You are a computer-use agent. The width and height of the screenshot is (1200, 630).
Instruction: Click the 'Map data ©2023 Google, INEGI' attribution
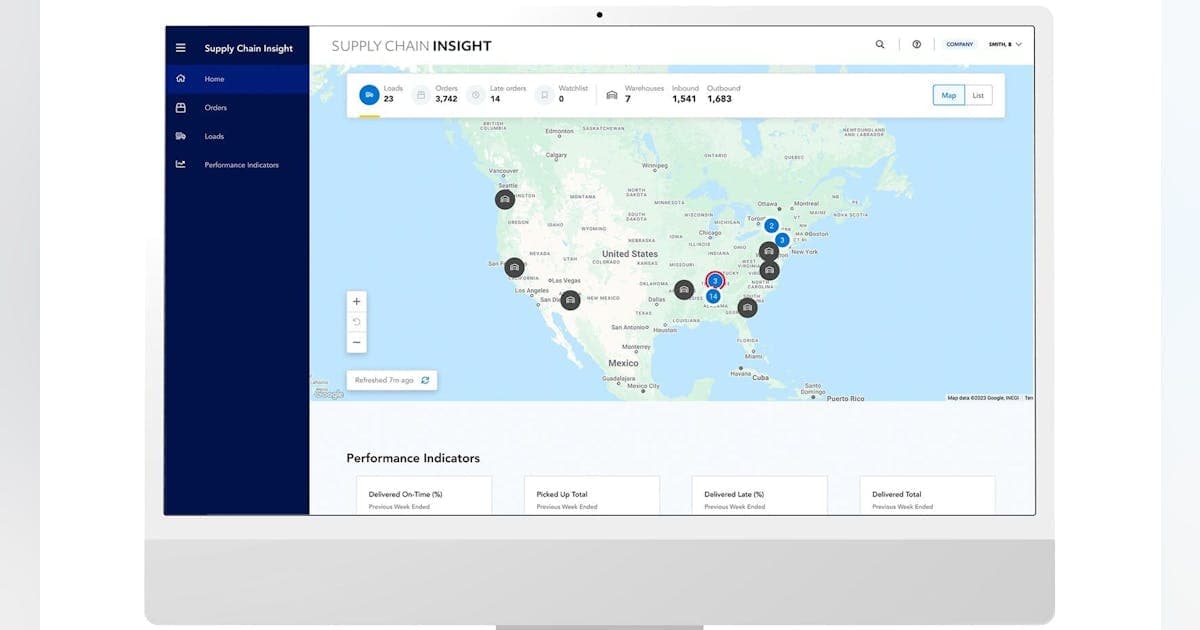click(x=981, y=398)
